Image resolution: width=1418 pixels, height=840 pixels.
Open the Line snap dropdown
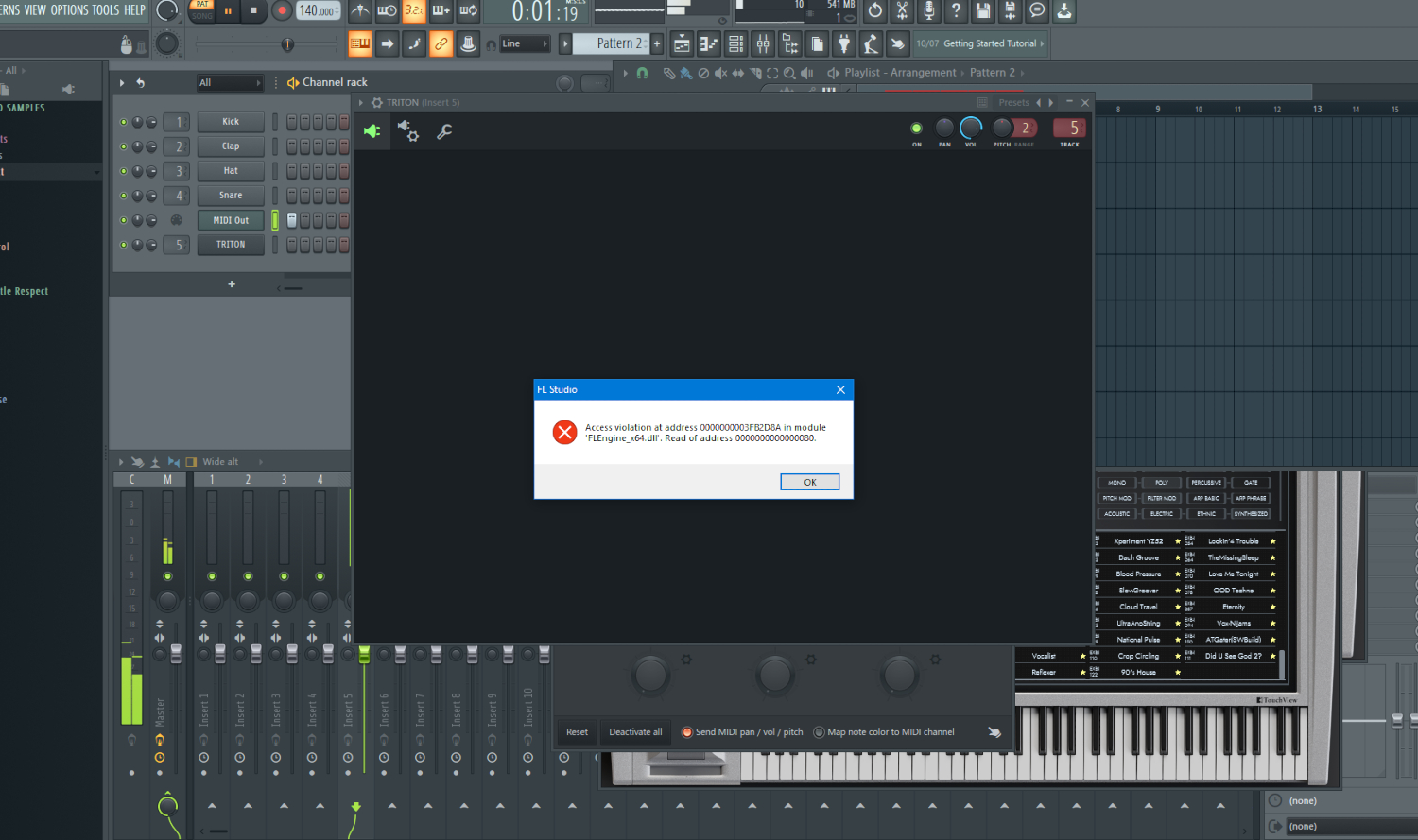point(525,43)
